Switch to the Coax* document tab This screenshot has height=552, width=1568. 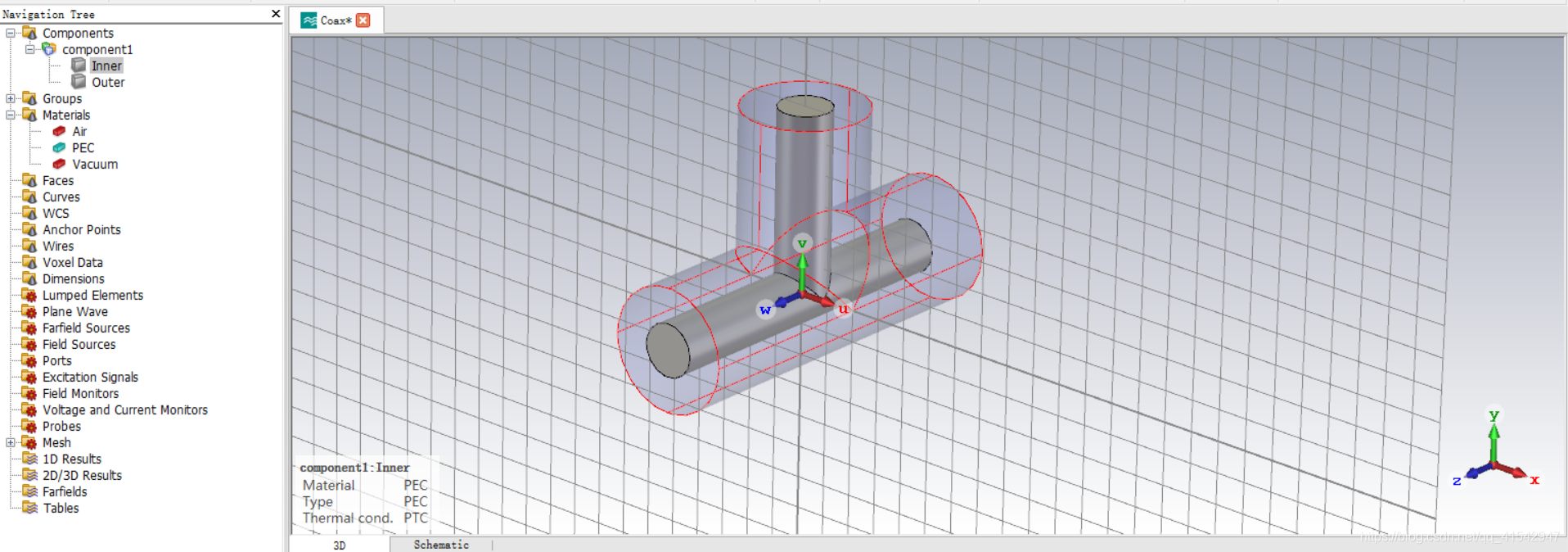(x=336, y=20)
